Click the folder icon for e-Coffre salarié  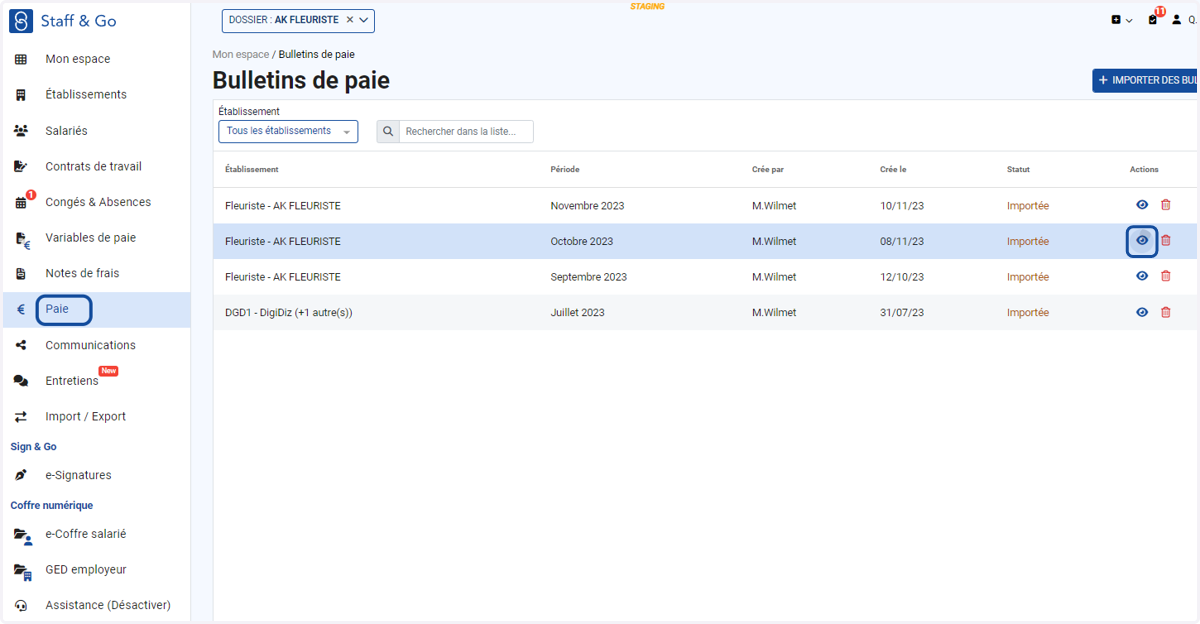pyautogui.click(x=22, y=535)
